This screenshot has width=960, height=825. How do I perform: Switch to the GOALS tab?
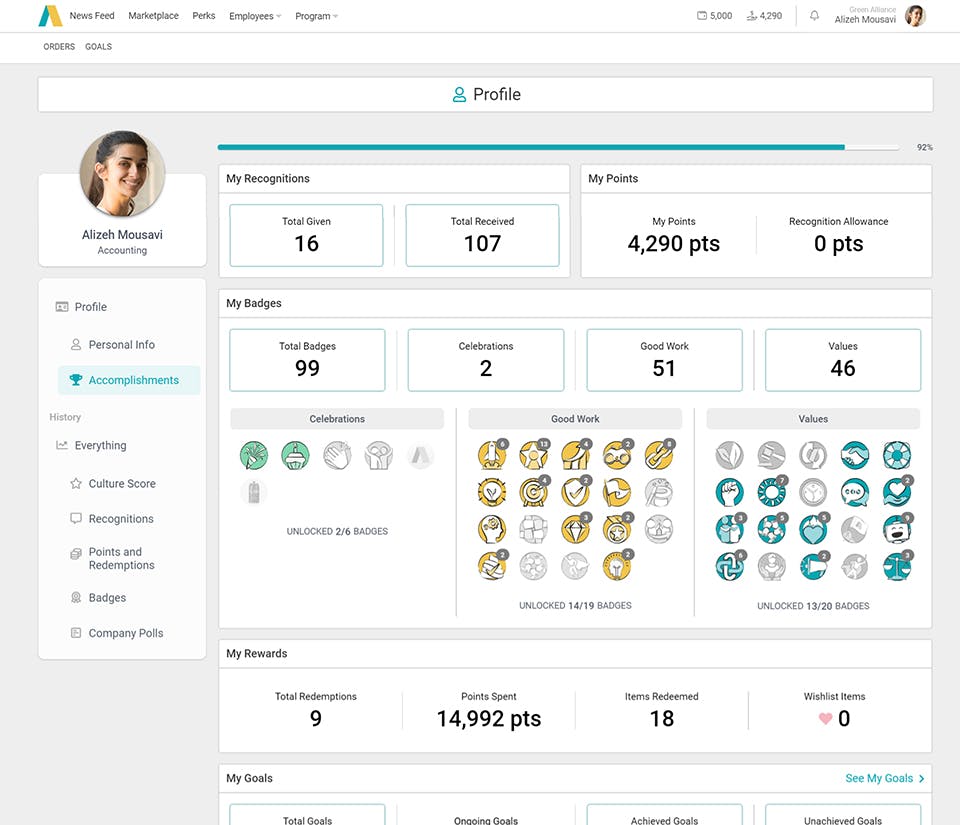pyautogui.click(x=99, y=47)
